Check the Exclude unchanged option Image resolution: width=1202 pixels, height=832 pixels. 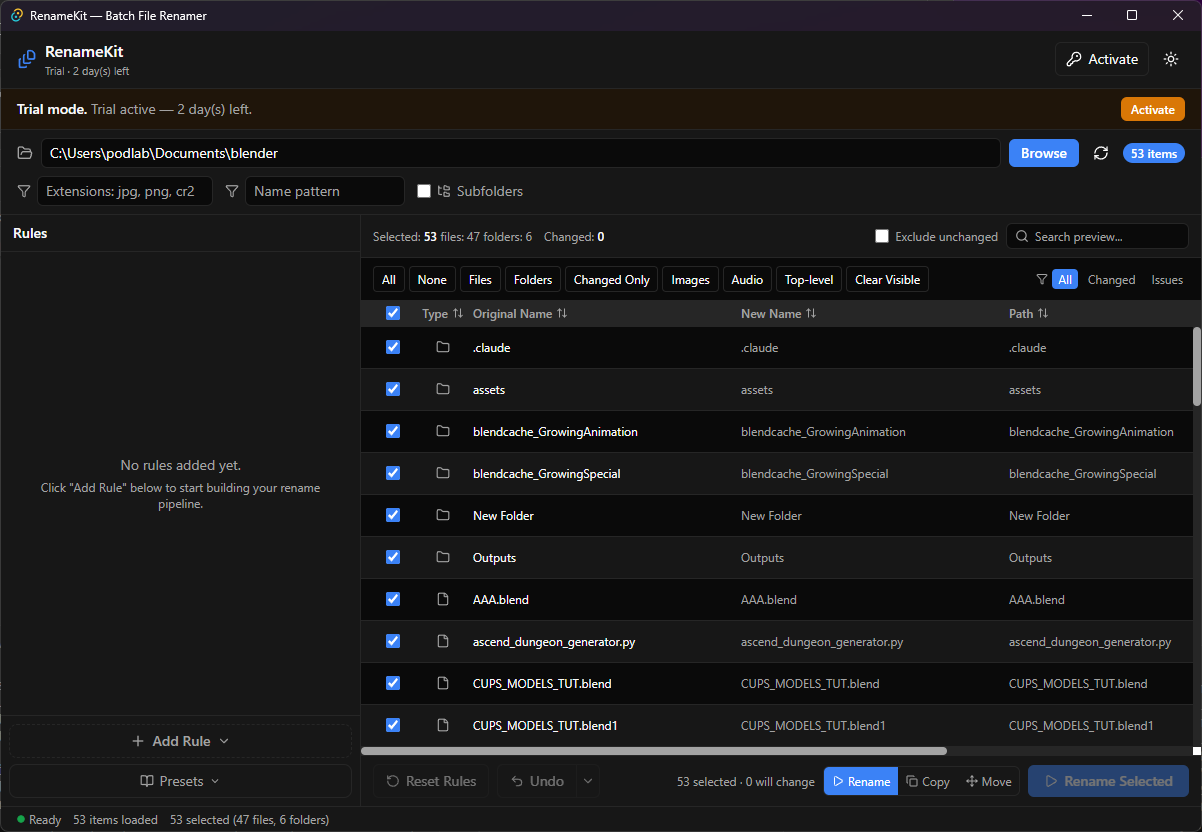882,237
